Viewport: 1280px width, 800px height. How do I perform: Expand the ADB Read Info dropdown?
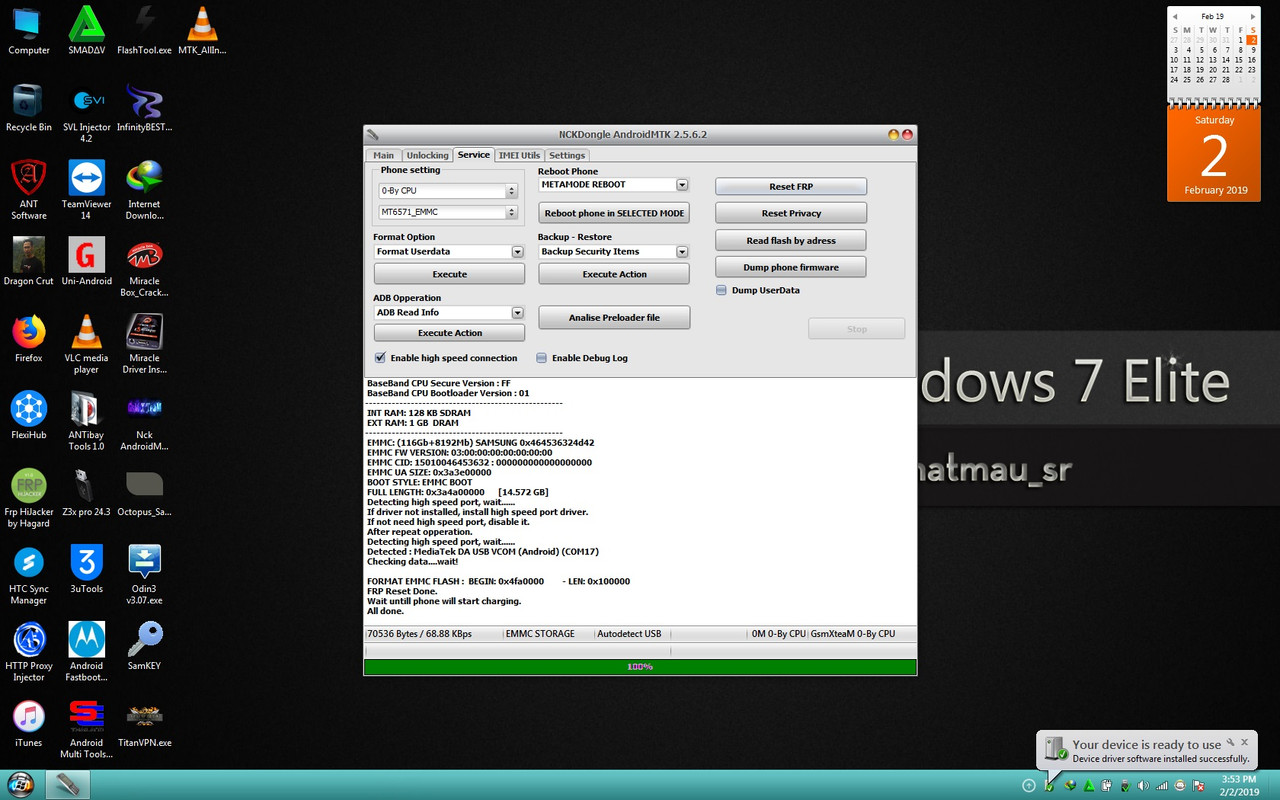tap(517, 313)
